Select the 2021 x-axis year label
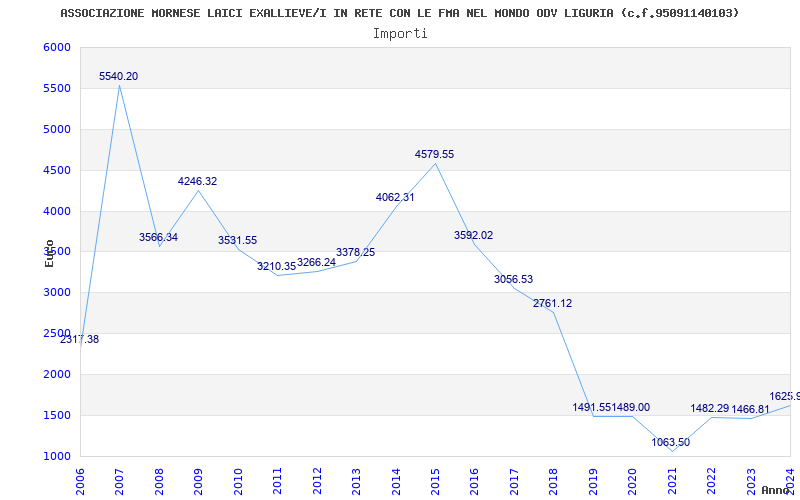This screenshot has width=800, height=500. [x=672, y=480]
